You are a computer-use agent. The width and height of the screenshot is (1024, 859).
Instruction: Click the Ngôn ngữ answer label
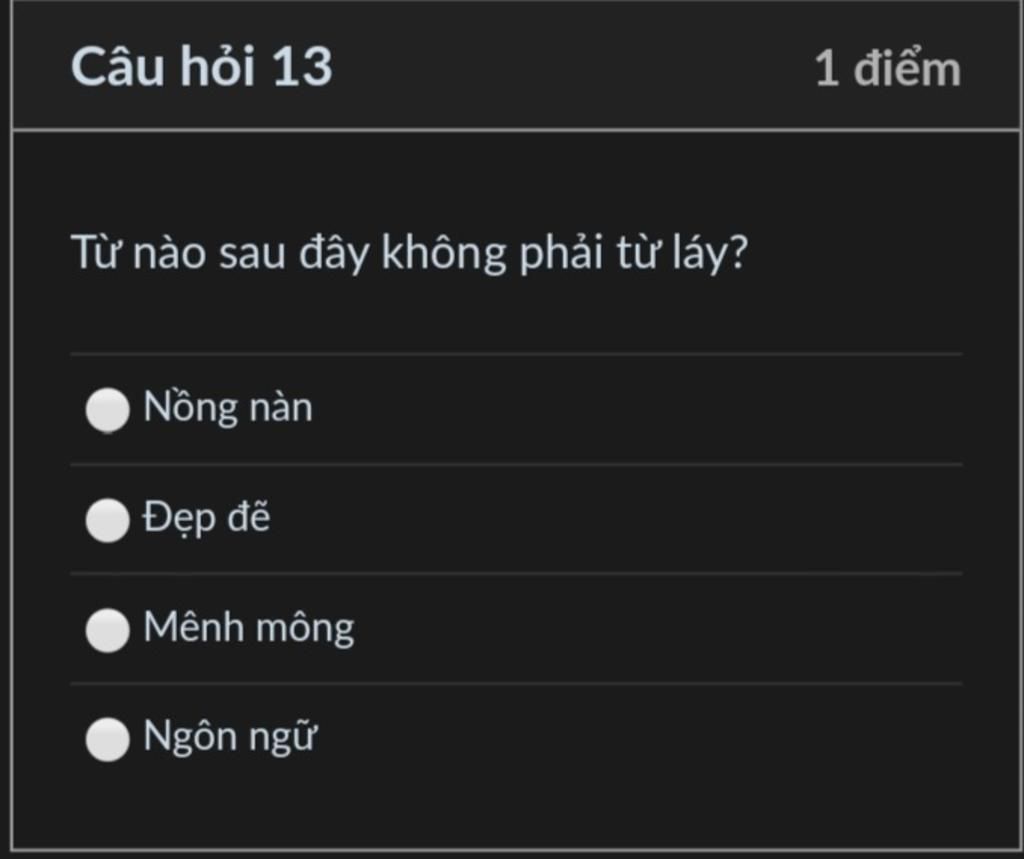[x=230, y=738]
